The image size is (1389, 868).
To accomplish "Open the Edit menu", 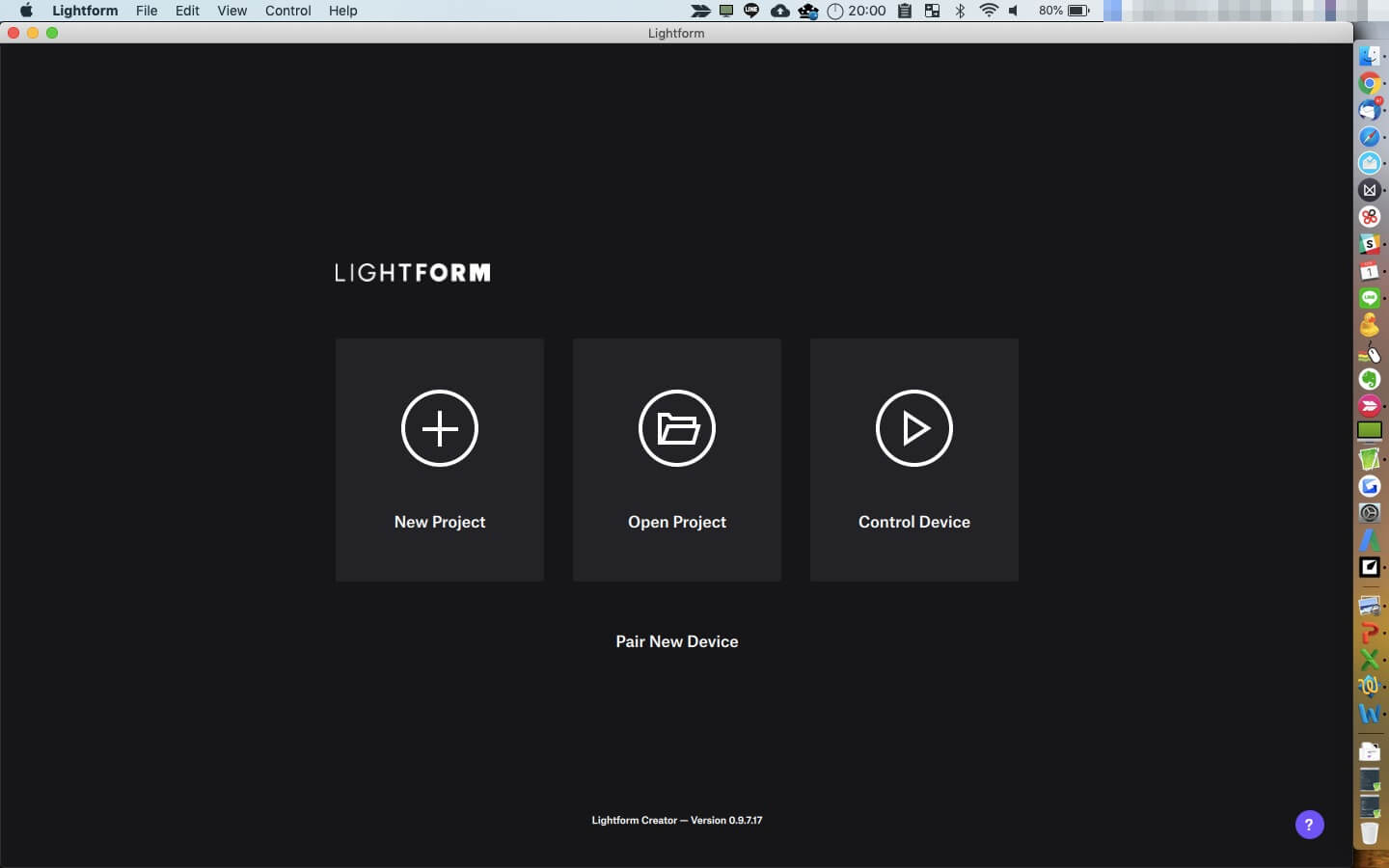I will tap(187, 11).
